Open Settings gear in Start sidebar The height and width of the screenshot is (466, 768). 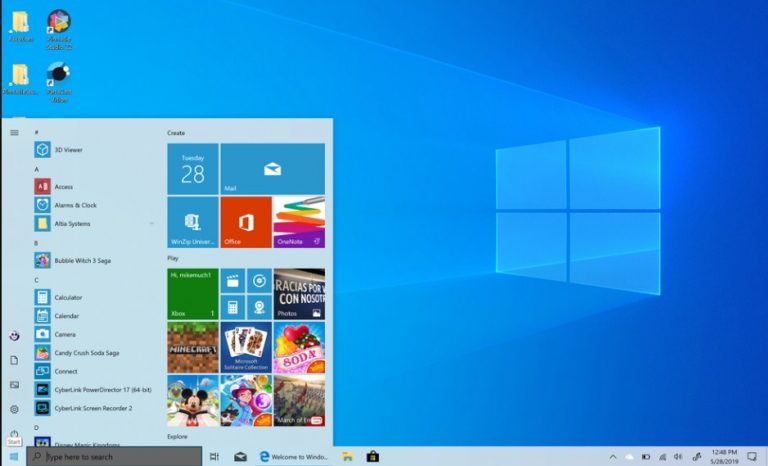(x=14, y=409)
